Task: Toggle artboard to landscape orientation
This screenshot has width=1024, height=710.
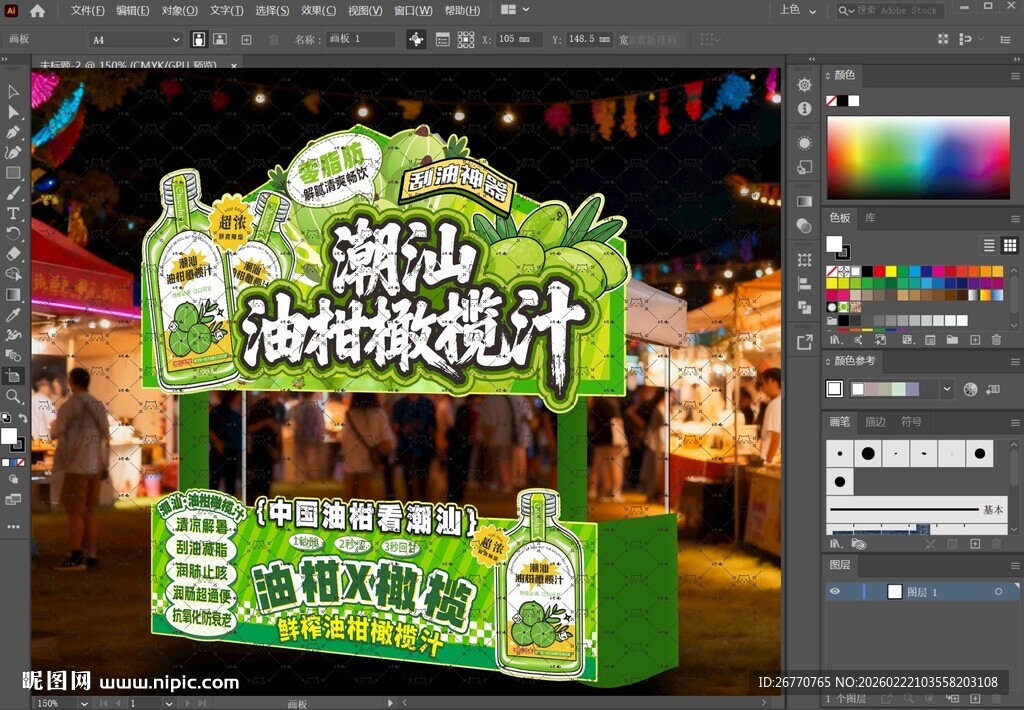Action: pyautogui.click(x=220, y=38)
